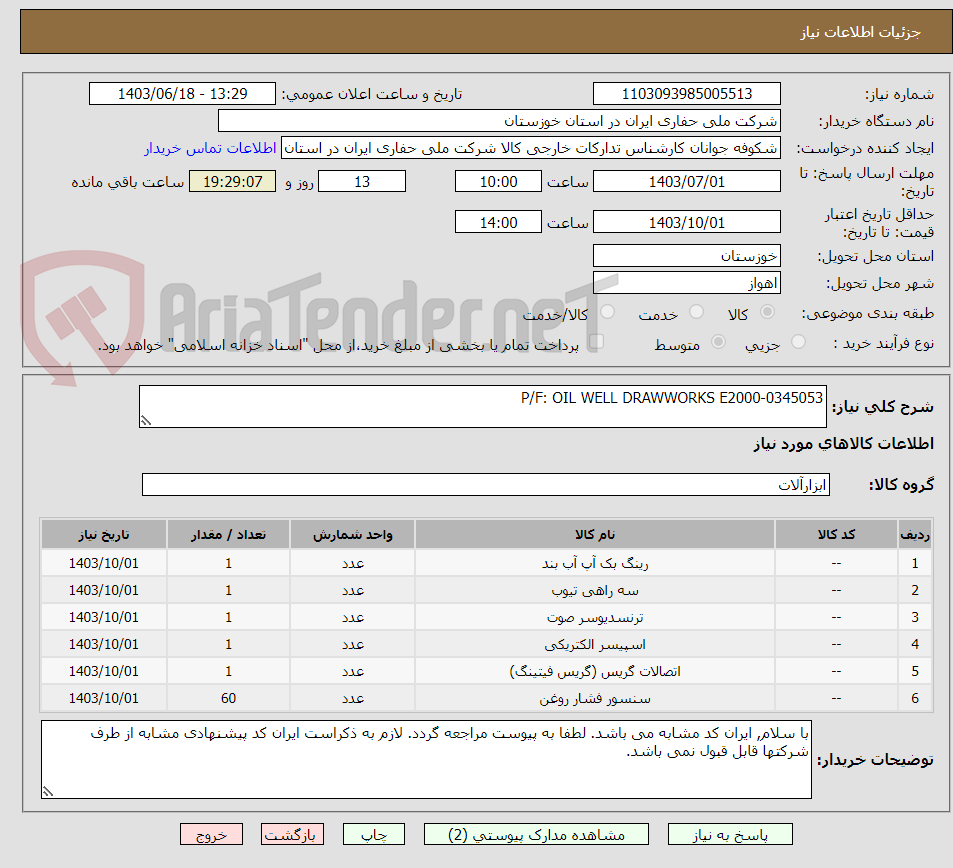Select item سه راهی تیوب
953x868 pixels.
pos(594,590)
